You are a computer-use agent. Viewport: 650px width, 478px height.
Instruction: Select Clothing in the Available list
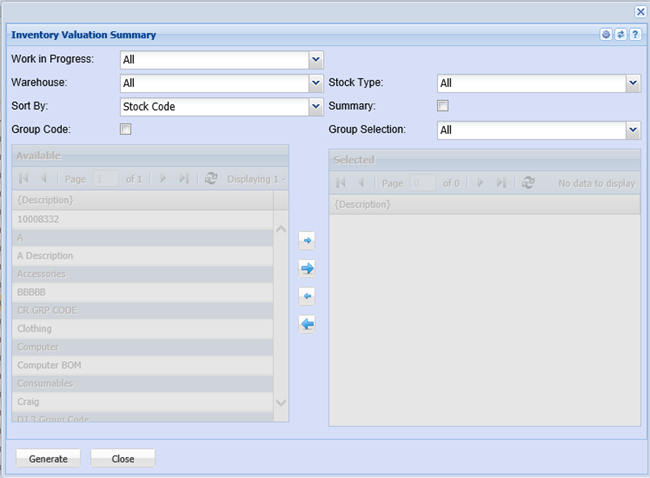pos(35,328)
